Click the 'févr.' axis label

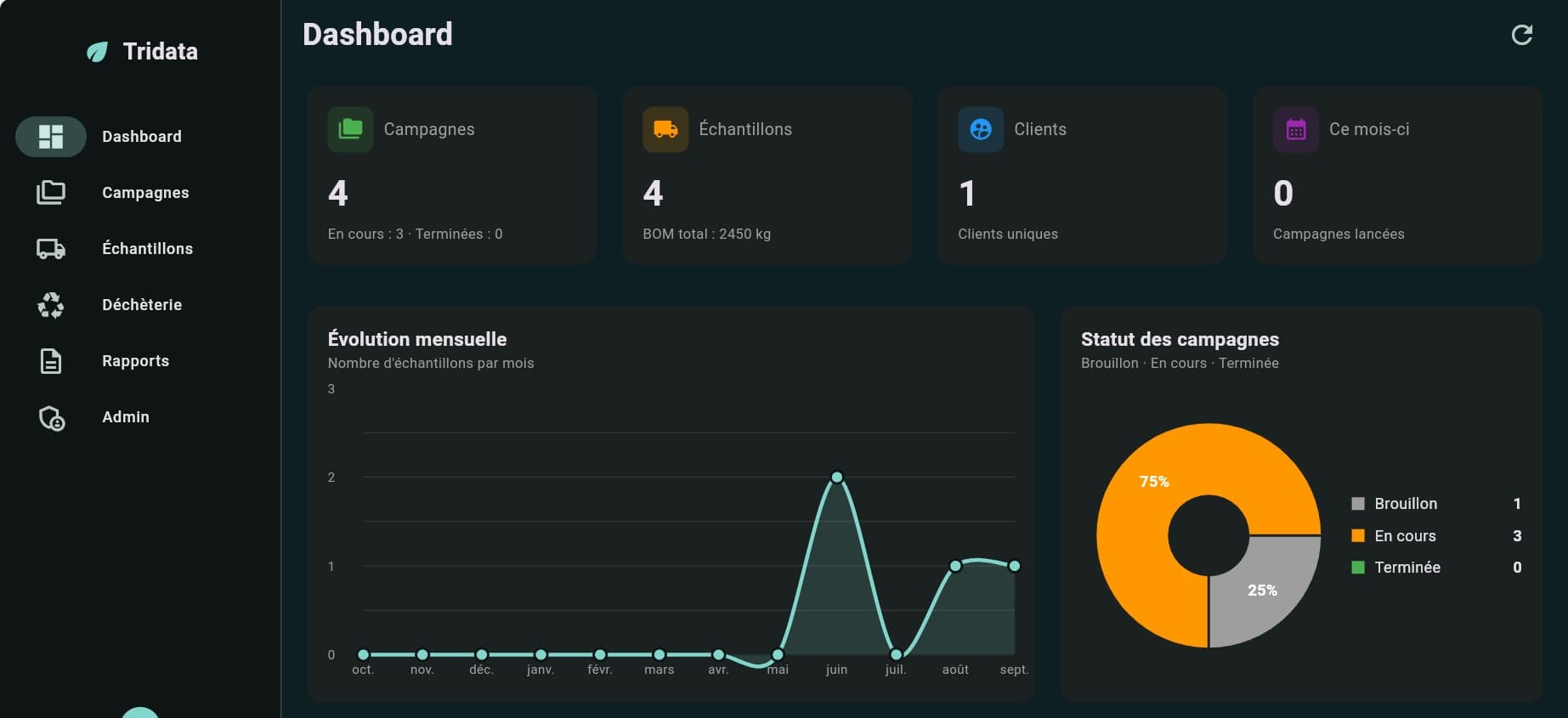[x=600, y=670]
